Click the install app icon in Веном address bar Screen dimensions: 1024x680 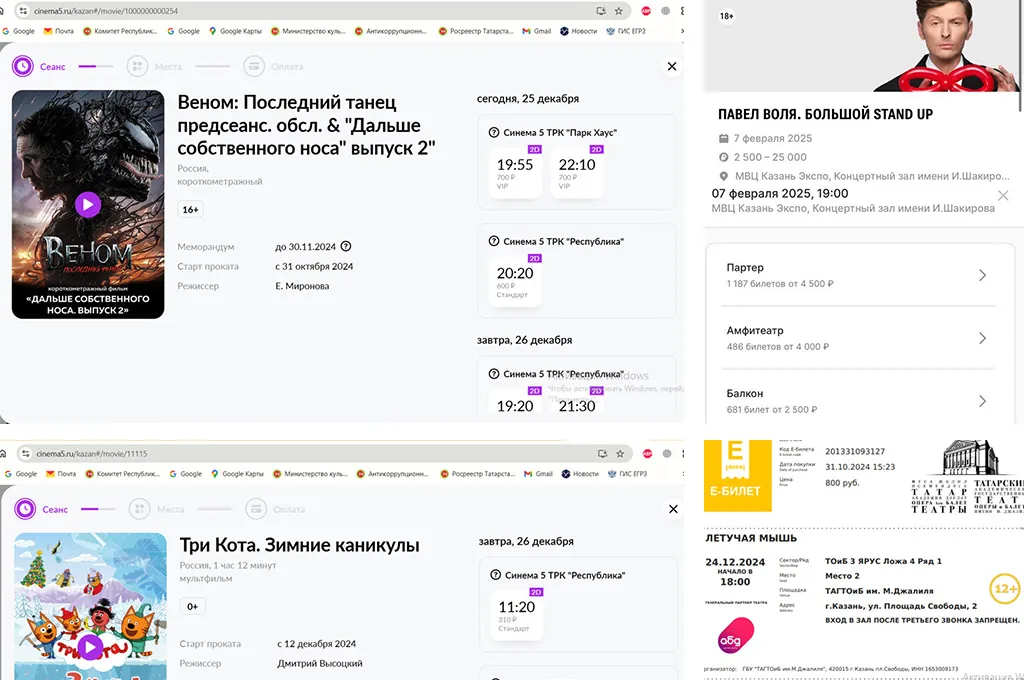[601, 11]
